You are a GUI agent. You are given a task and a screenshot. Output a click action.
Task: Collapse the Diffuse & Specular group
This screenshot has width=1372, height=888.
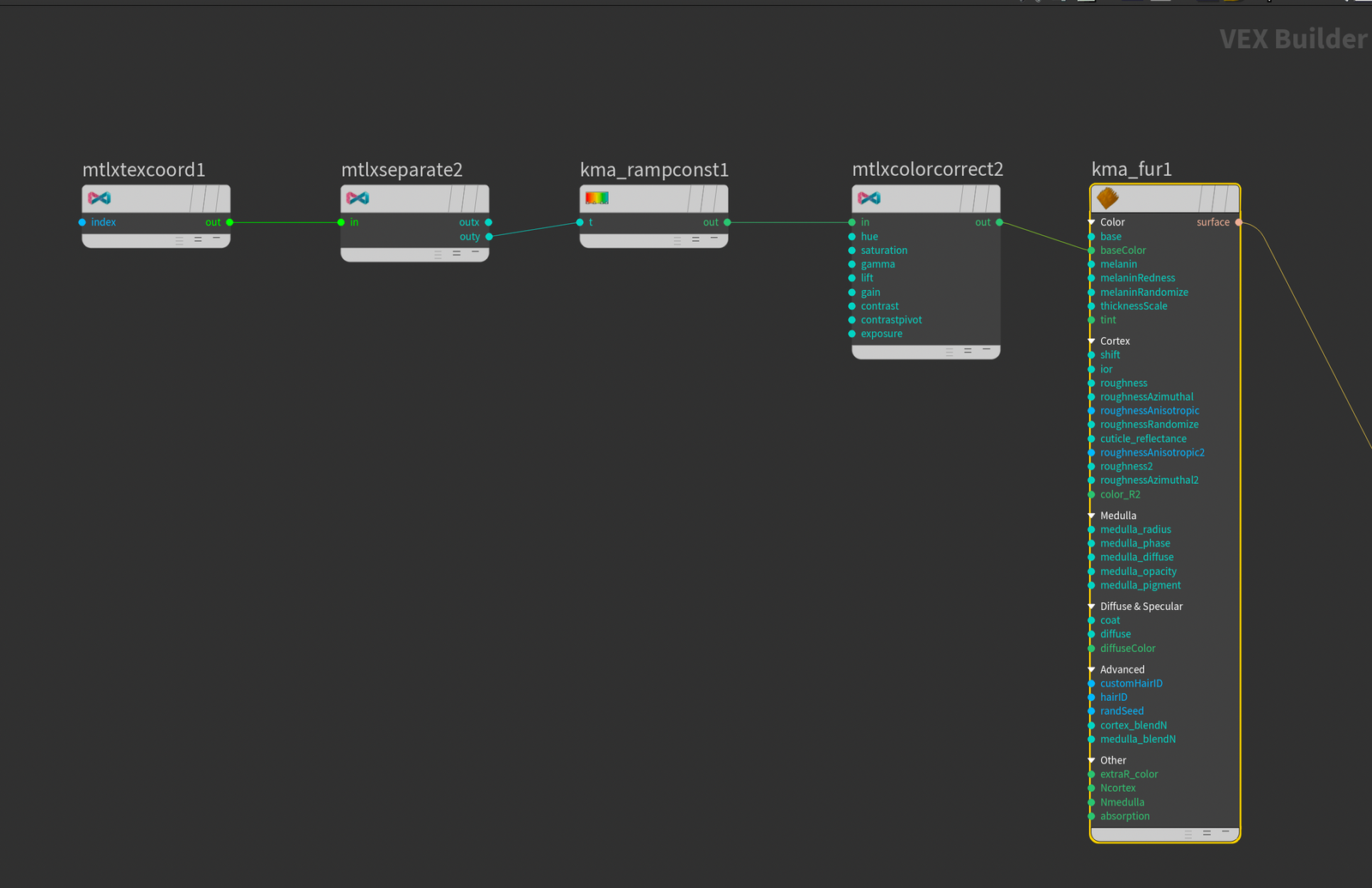tap(1092, 607)
